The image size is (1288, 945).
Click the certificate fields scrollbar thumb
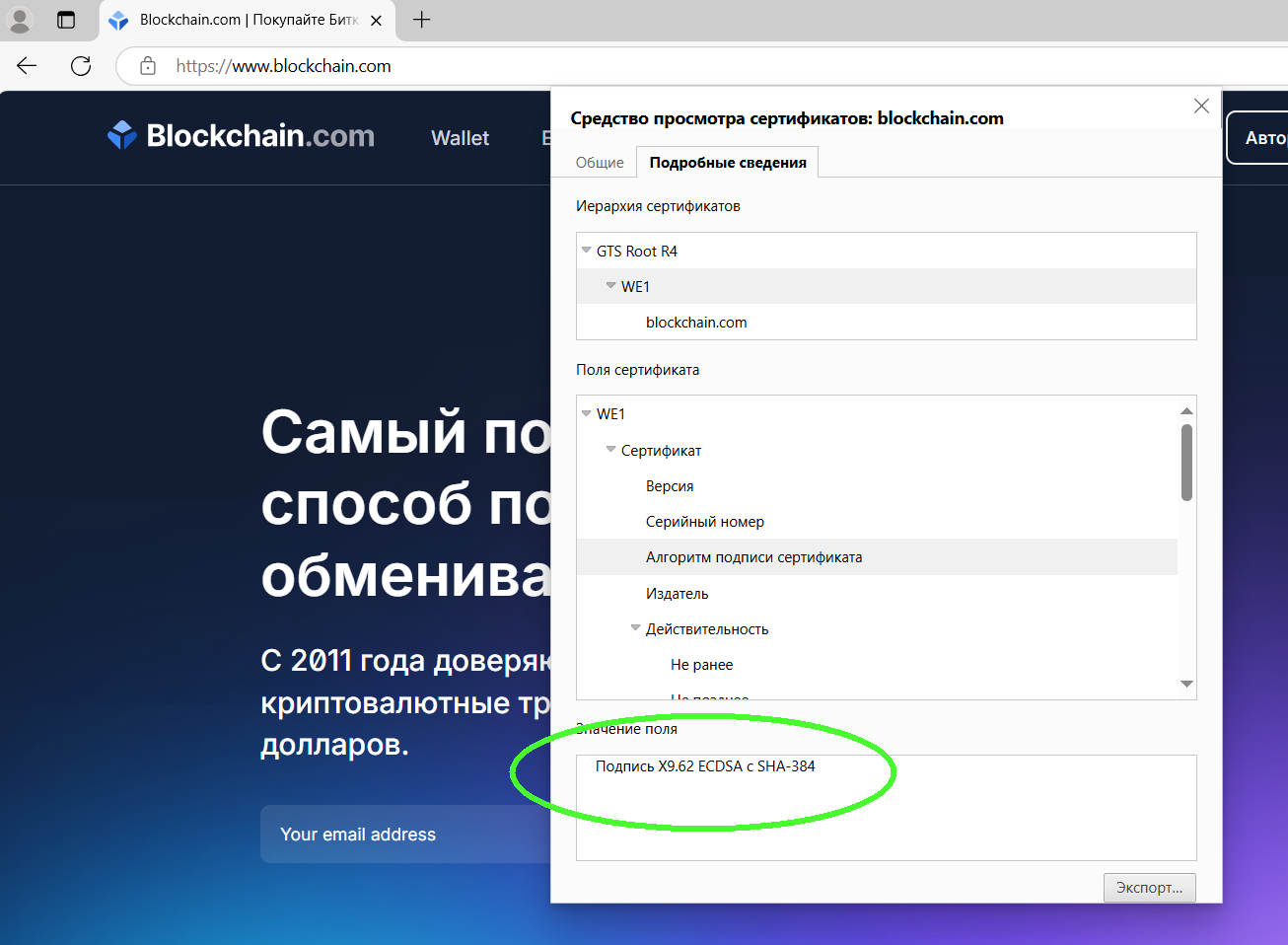click(1186, 463)
